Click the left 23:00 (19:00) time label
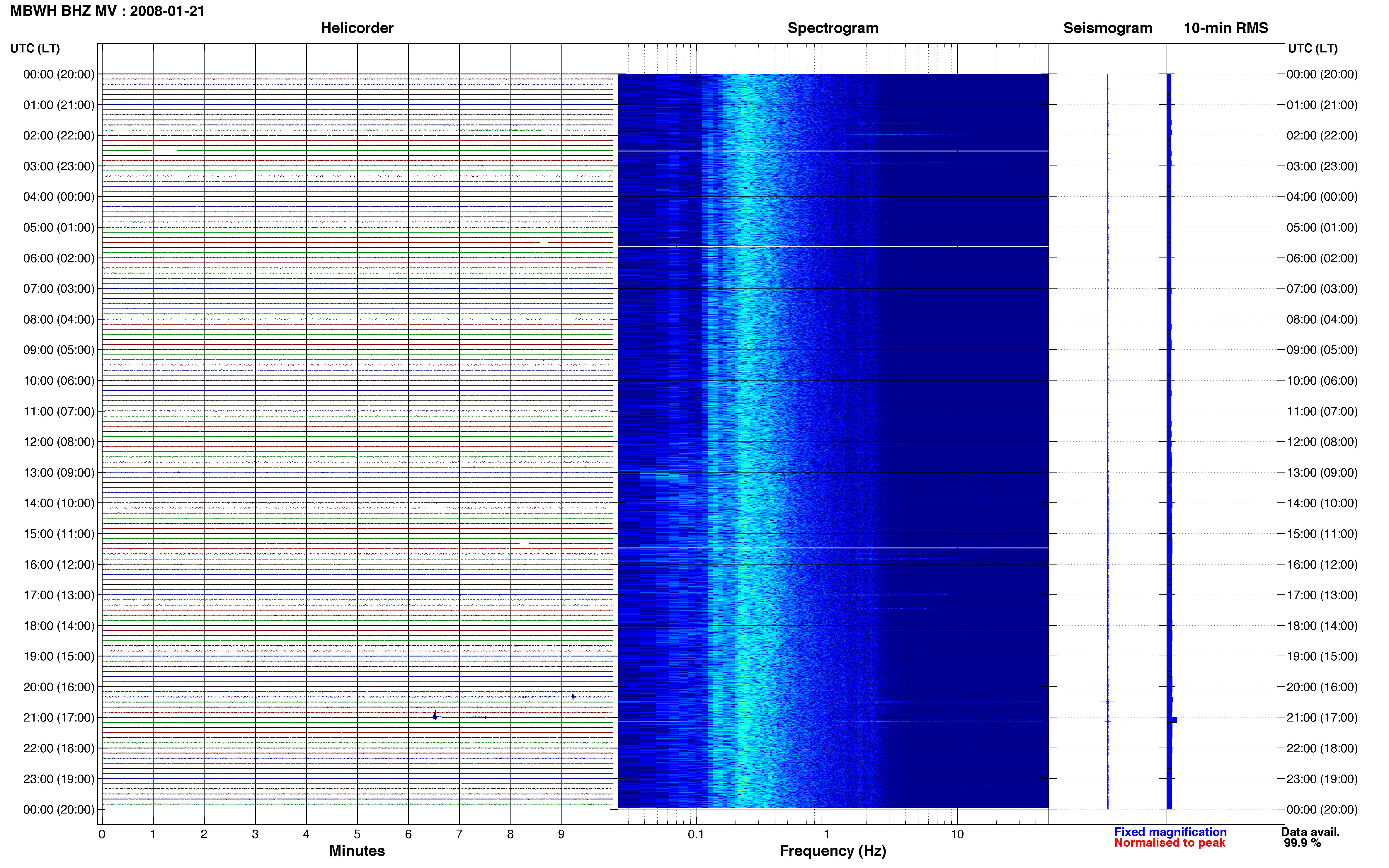 (x=59, y=779)
